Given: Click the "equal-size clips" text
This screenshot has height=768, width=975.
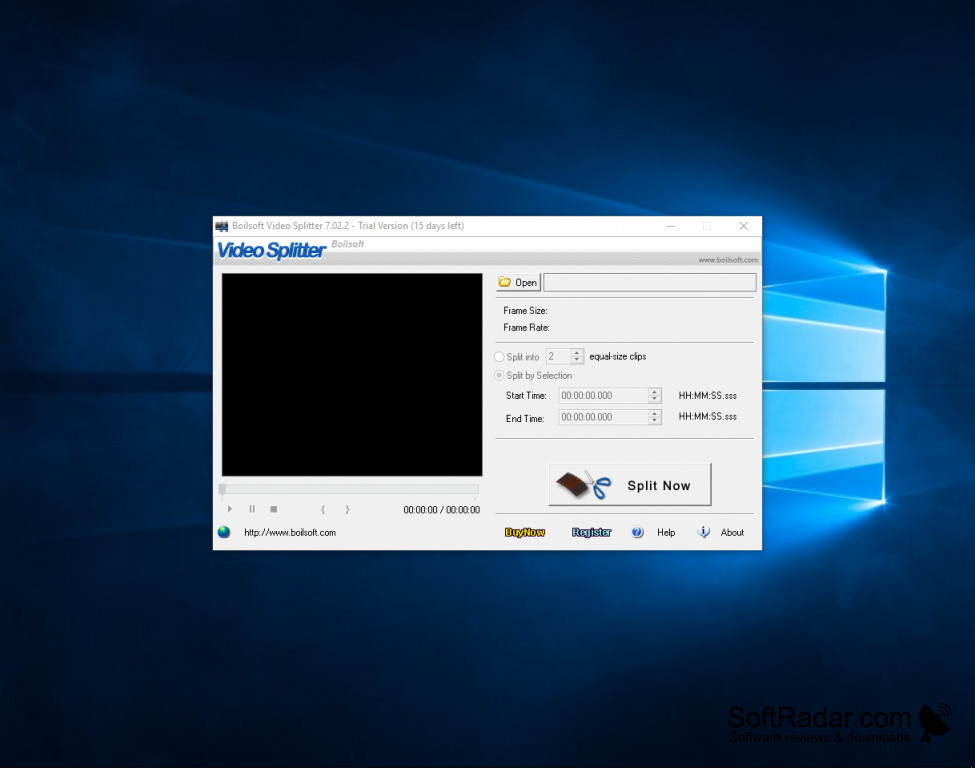Looking at the screenshot, I should click(x=617, y=356).
